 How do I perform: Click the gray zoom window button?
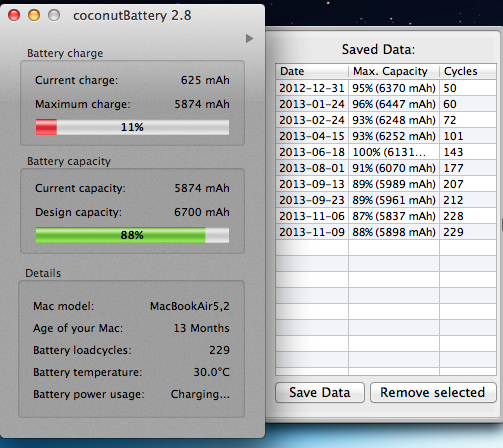point(54,15)
